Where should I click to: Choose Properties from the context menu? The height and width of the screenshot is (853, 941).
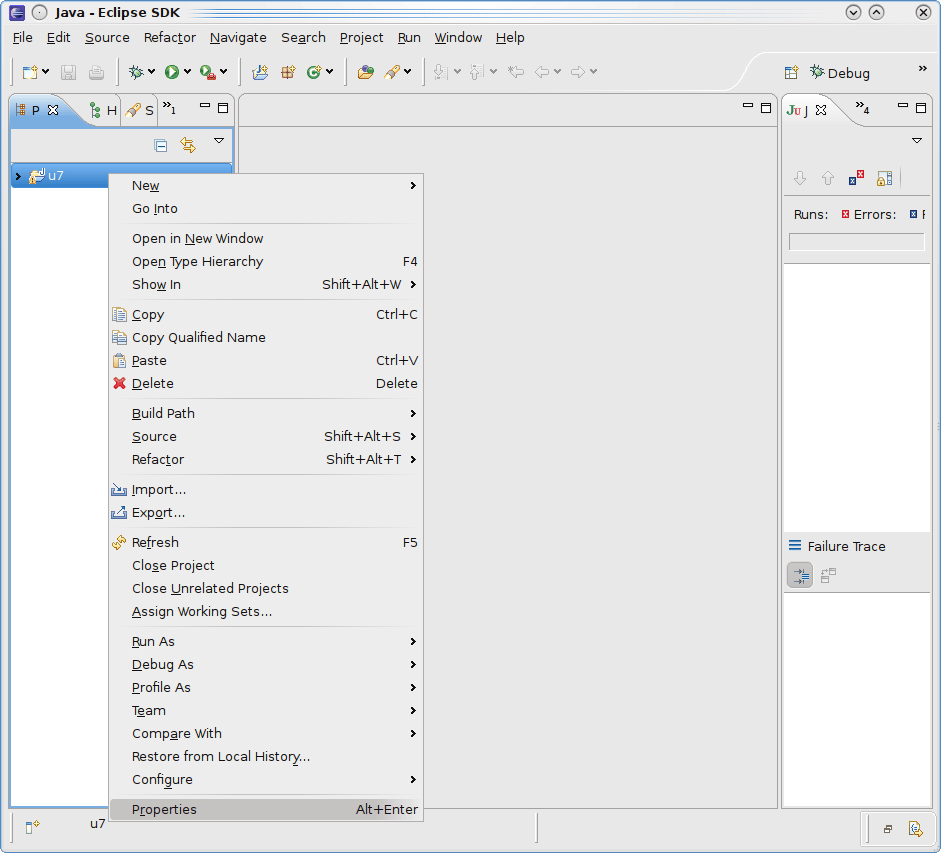pos(266,809)
